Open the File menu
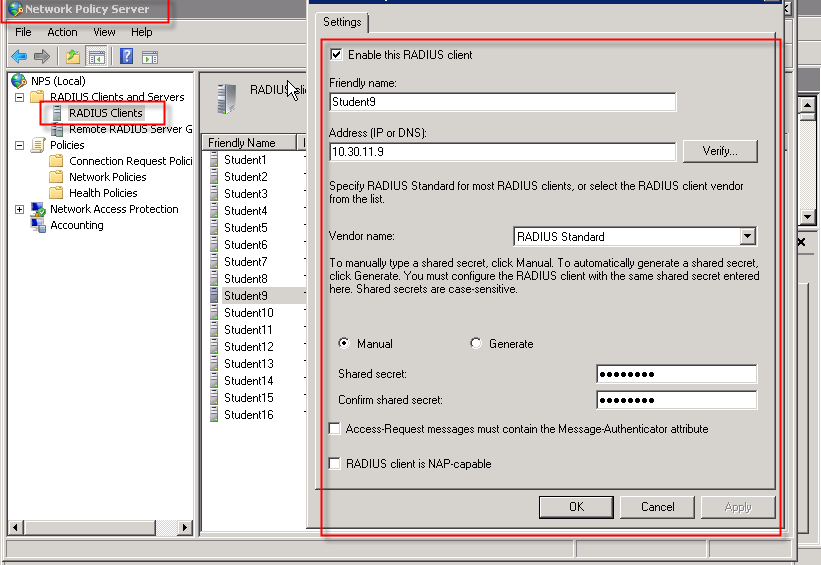This screenshot has width=821, height=565. [23, 32]
